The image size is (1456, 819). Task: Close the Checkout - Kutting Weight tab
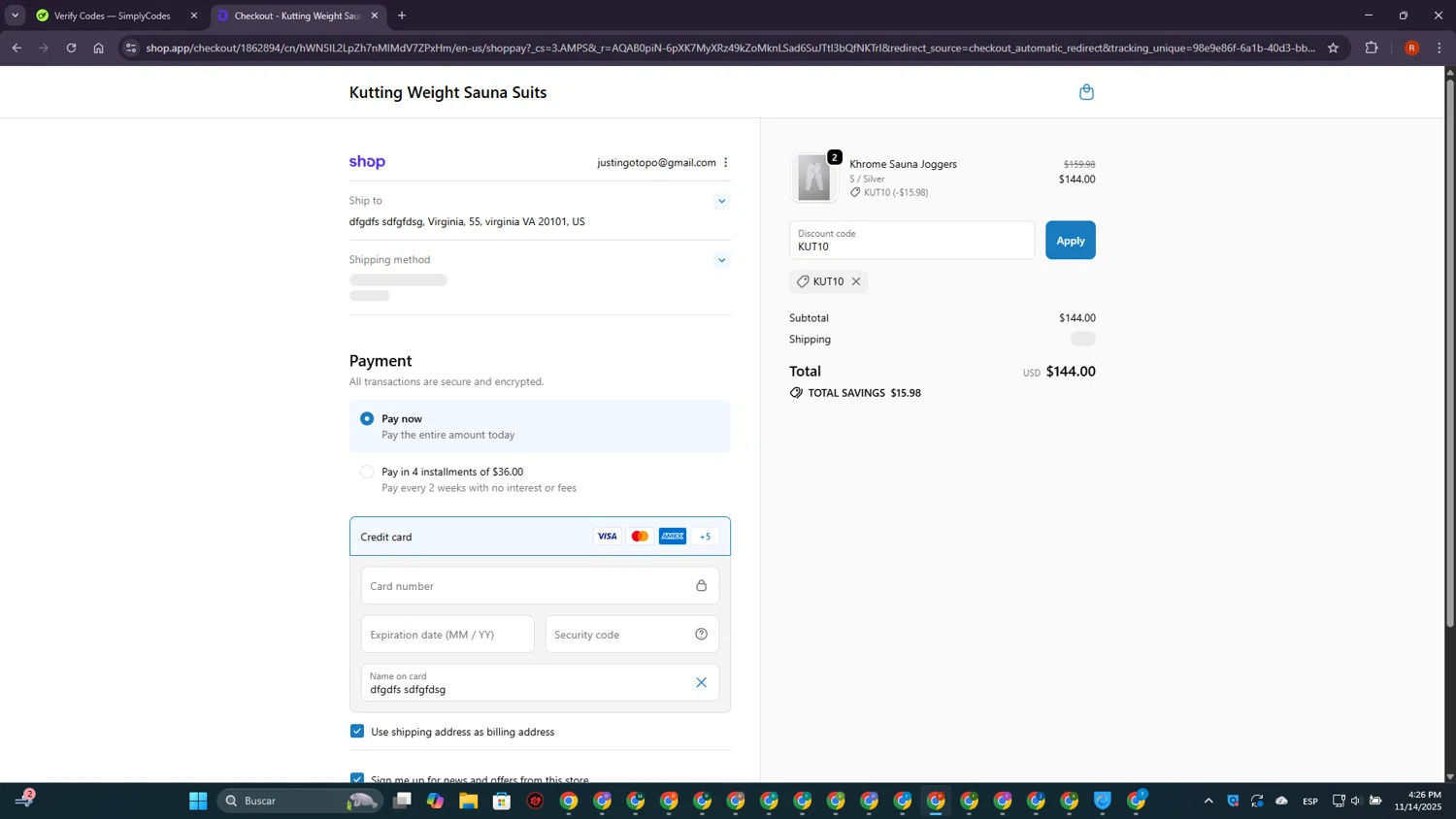point(375,16)
